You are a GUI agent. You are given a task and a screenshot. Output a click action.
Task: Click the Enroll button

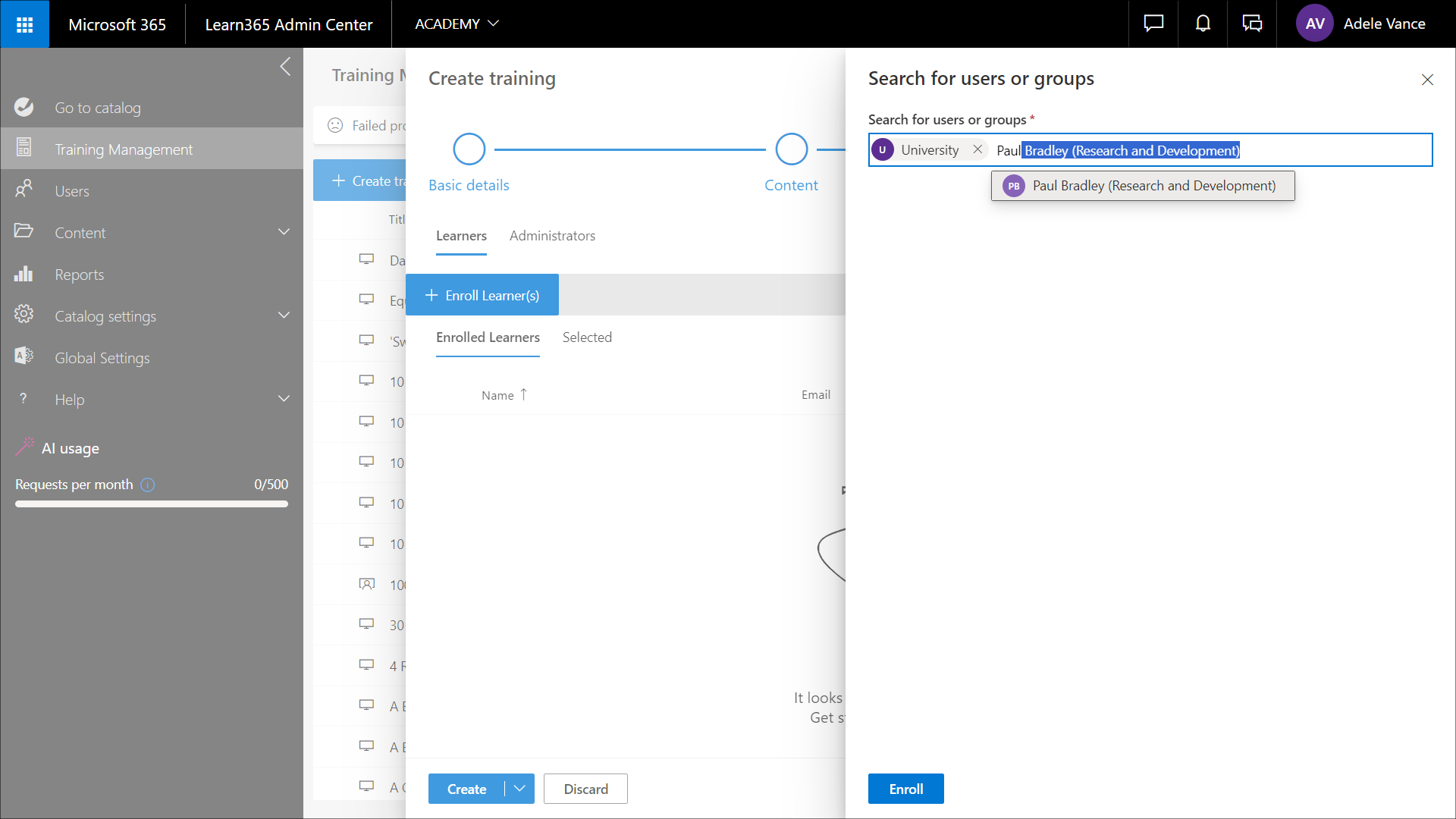905,789
